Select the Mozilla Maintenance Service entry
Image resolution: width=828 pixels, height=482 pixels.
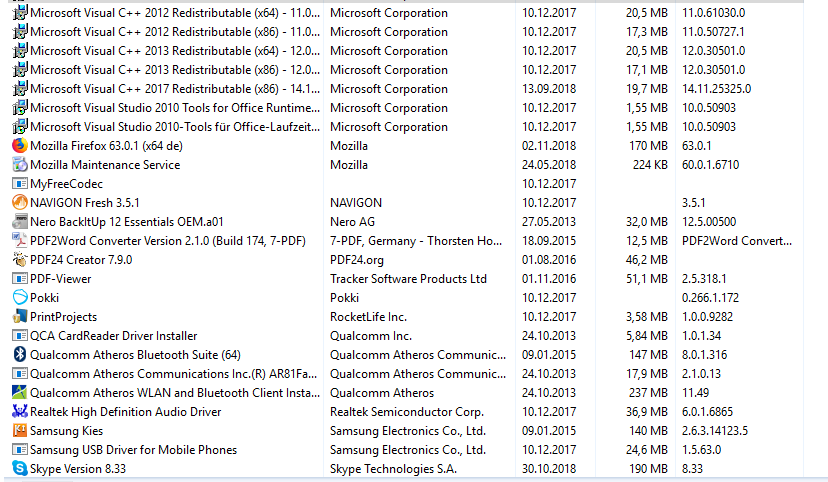[105, 165]
